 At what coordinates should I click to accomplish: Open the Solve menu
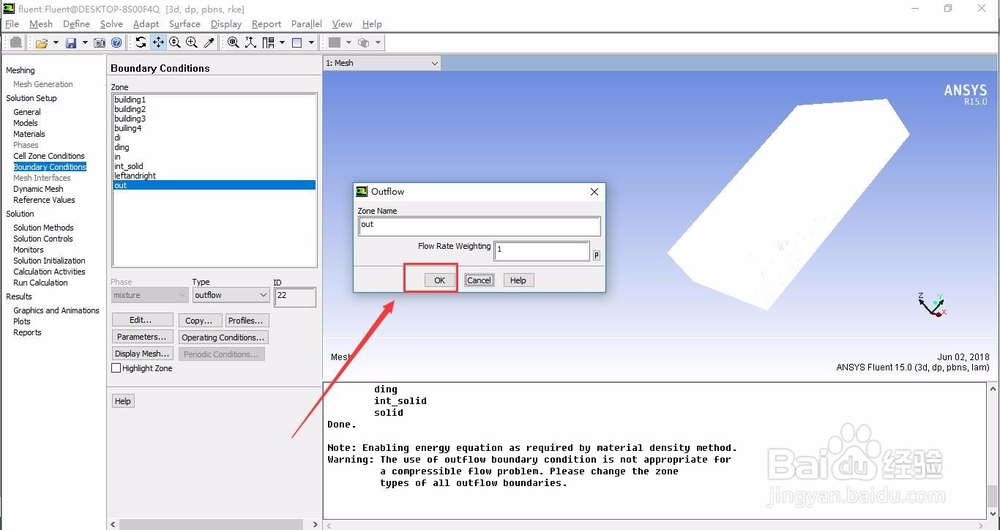pos(111,24)
